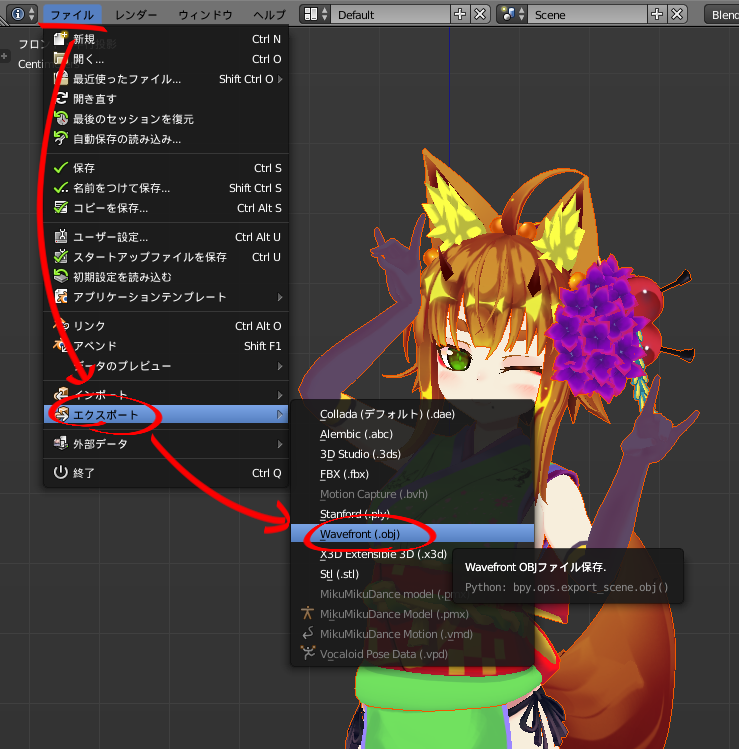Open the scene browse icon

coord(513,14)
